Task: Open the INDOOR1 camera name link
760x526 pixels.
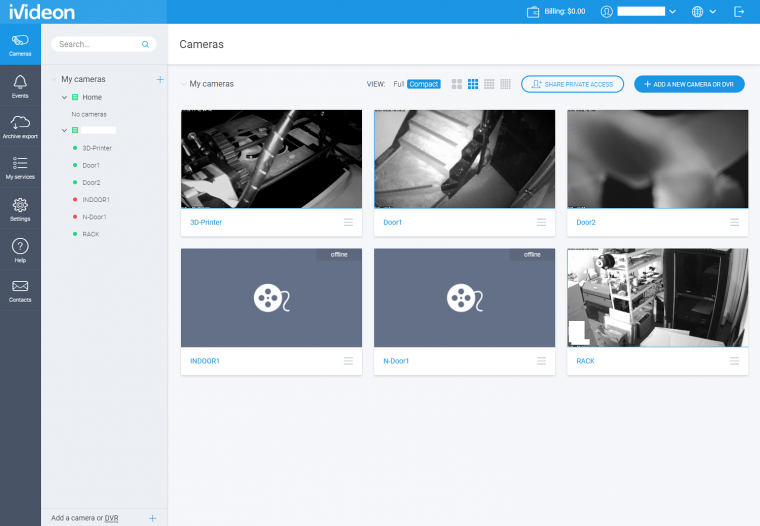Action: (205, 361)
